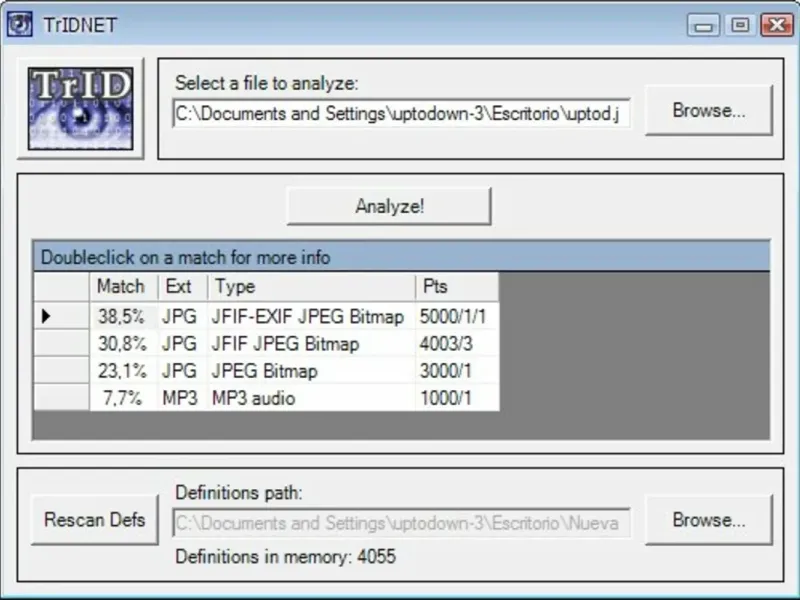Maximize the TrIDNET window
800x600 pixels.
coord(740,25)
